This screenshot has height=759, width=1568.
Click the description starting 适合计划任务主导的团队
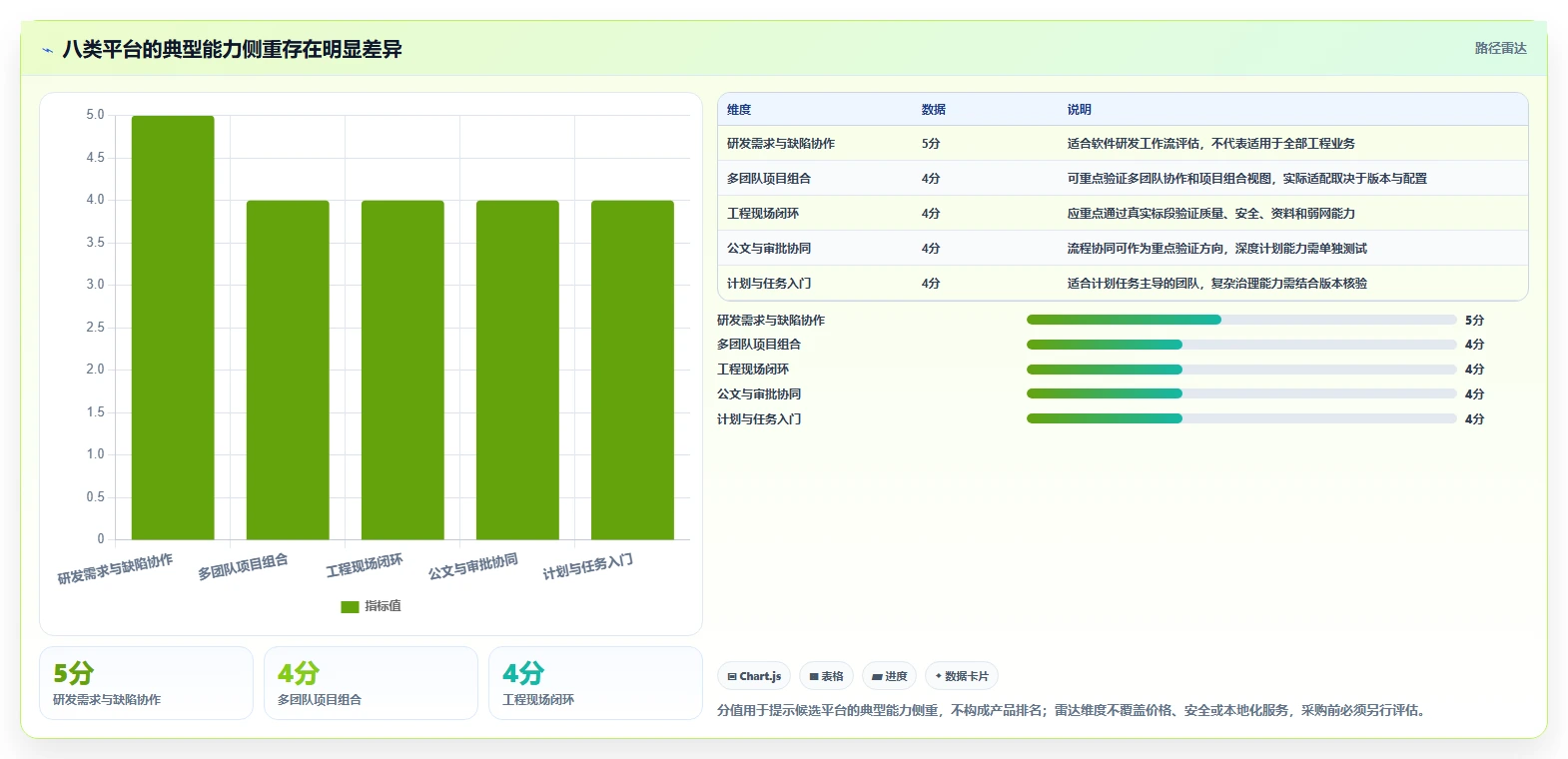(1217, 284)
